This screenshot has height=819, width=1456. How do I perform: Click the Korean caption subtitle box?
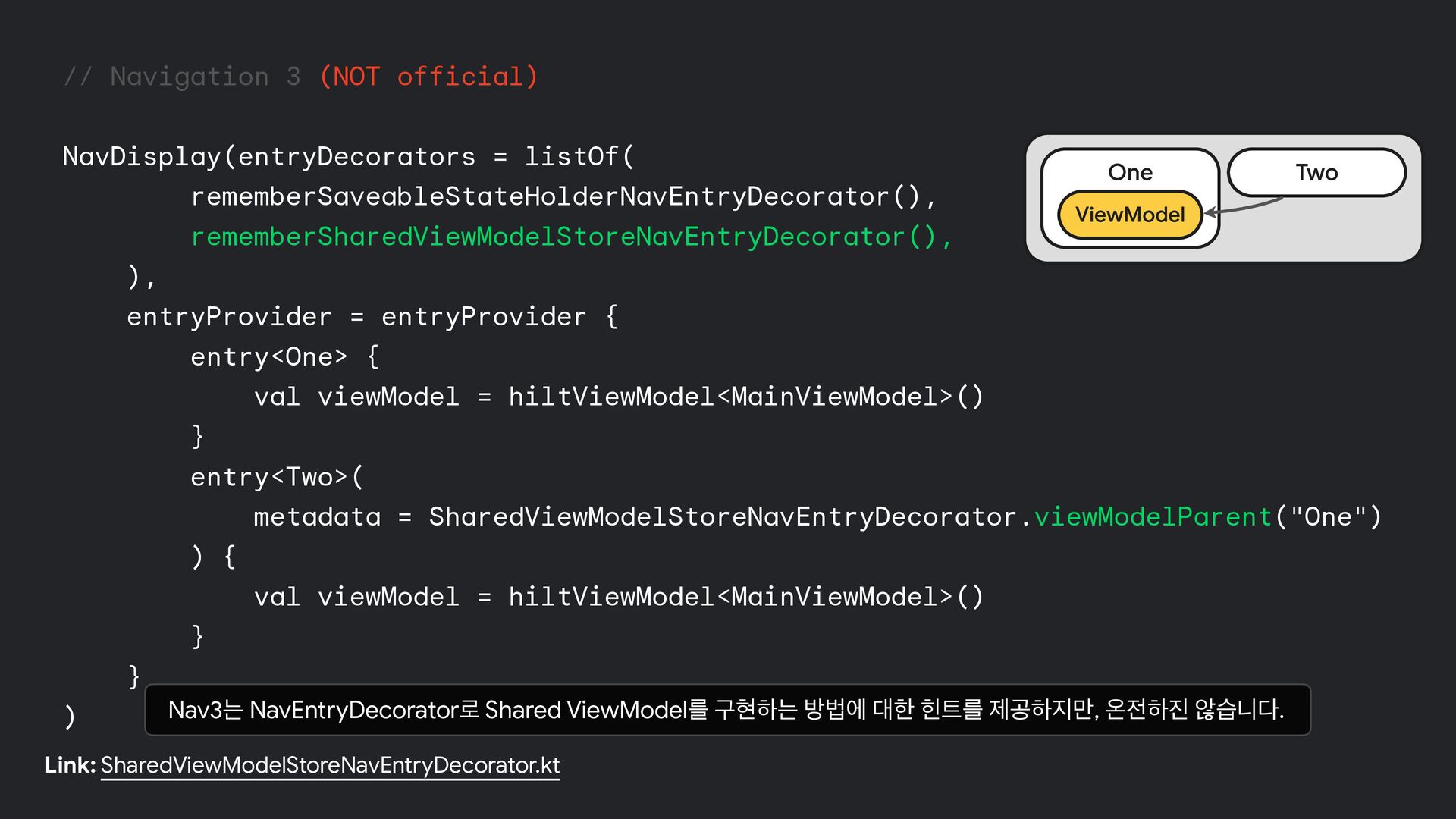(726, 710)
